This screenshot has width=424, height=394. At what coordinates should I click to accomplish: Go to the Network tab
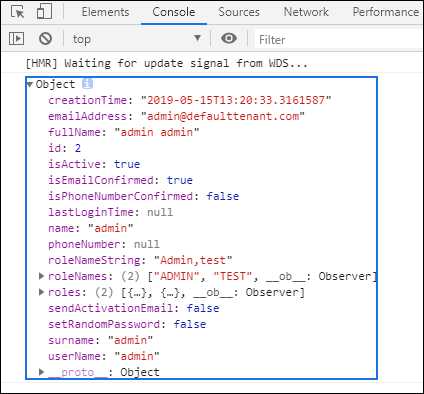[306, 12]
